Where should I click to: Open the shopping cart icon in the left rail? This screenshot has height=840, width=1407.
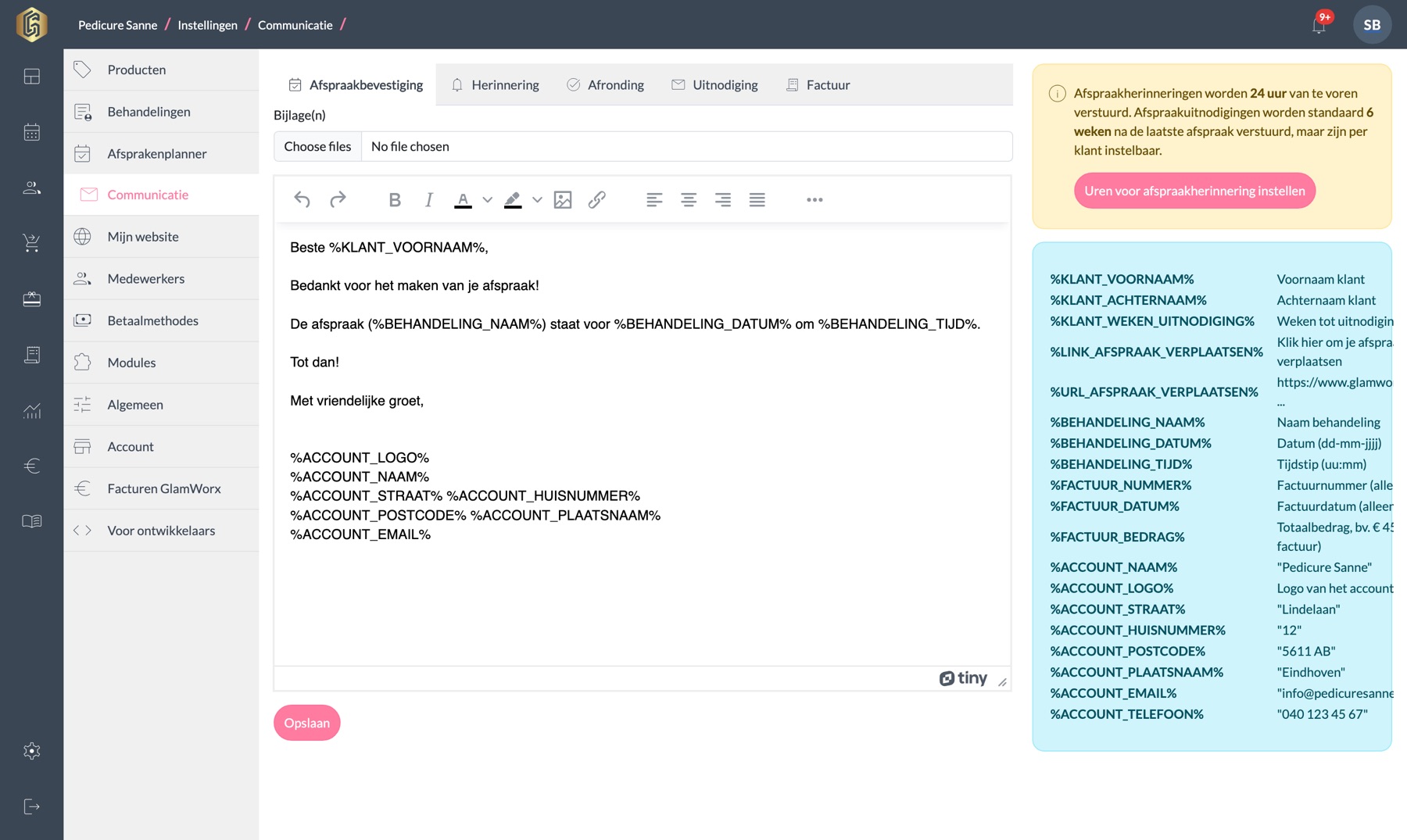32,243
